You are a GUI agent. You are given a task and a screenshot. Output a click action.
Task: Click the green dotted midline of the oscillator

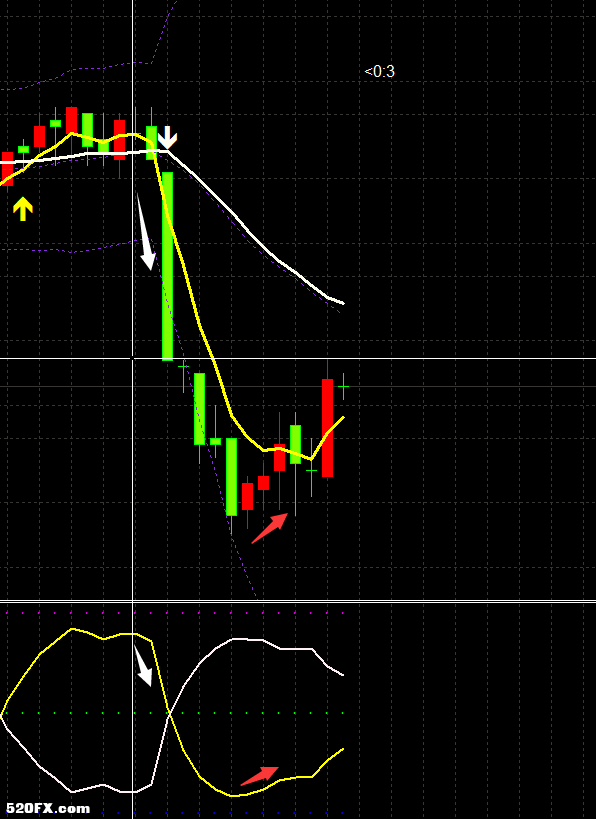click(x=172, y=713)
